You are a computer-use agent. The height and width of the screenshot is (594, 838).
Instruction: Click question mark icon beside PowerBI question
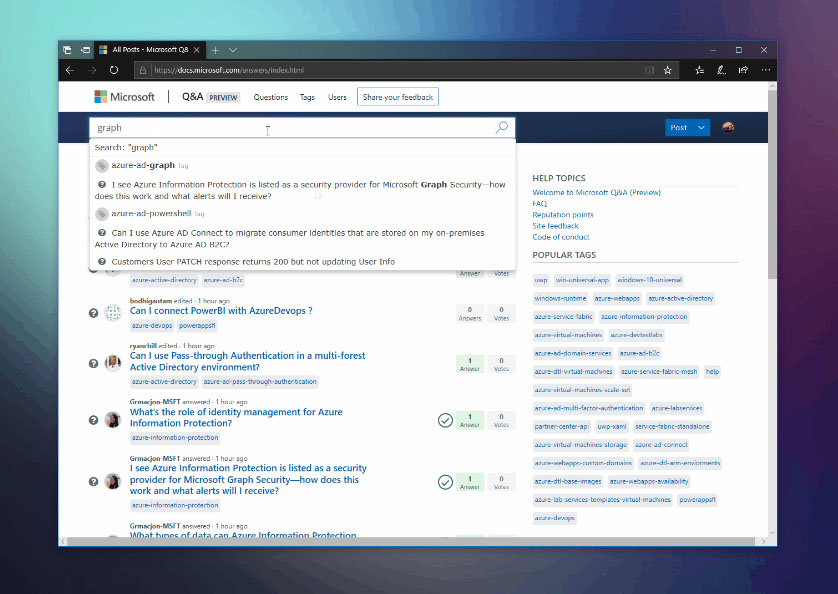click(x=93, y=313)
